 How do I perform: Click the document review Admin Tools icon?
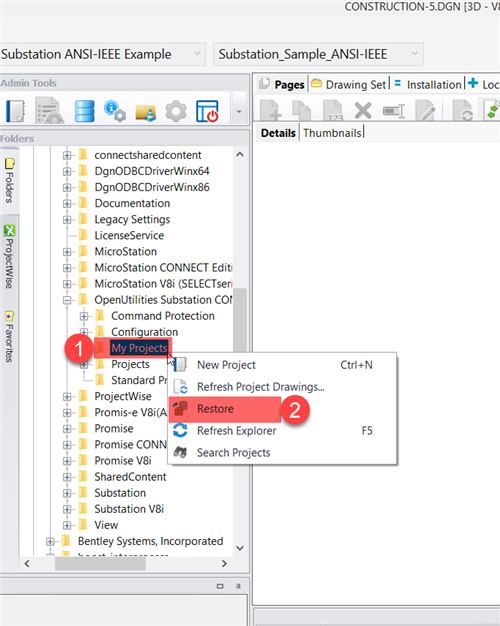click(x=49, y=111)
